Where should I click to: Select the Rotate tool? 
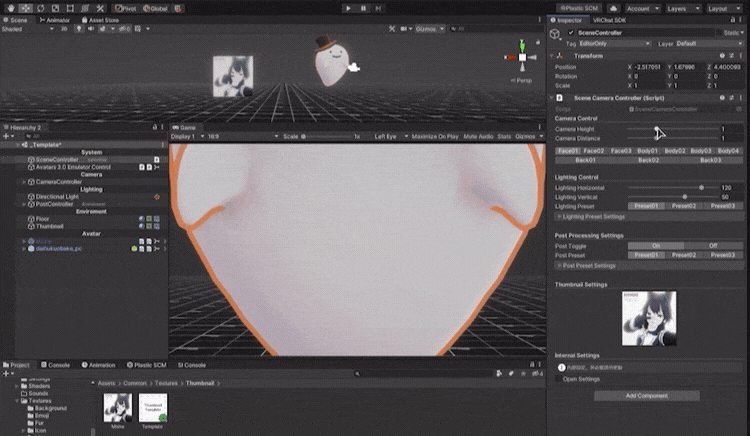[40, 8]
